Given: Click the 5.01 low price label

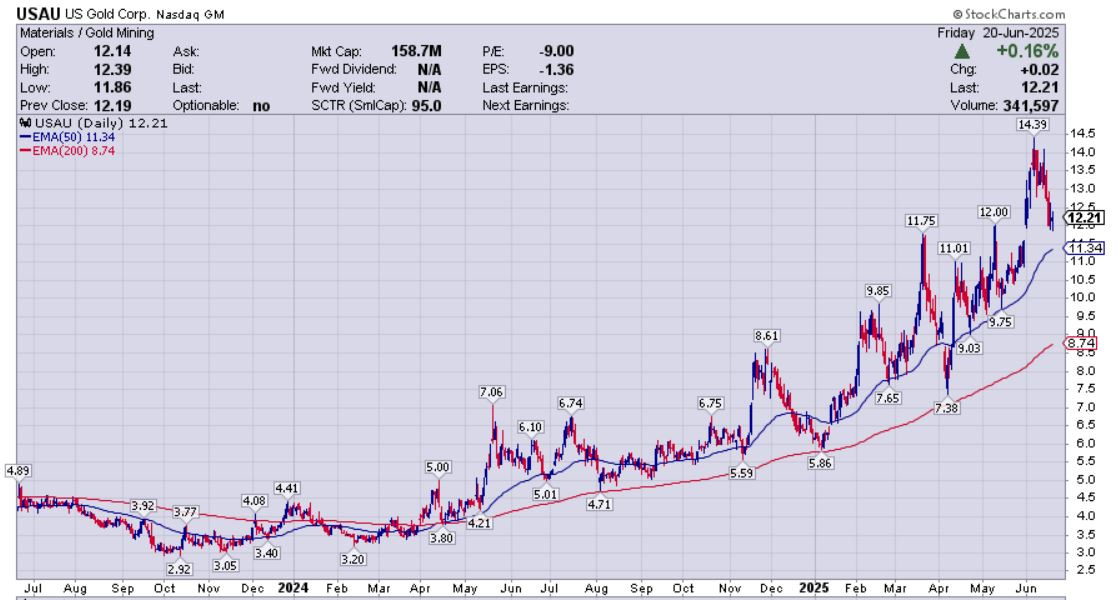Looking at the screenshot, I should point(545,495).
